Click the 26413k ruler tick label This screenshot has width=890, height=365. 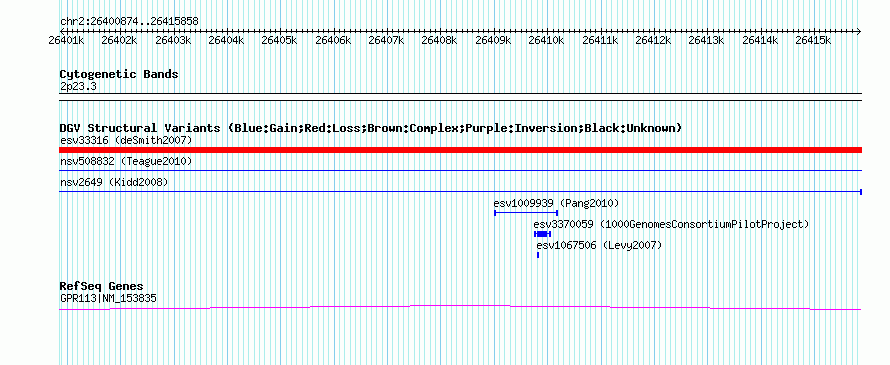(x=707, y=41)
